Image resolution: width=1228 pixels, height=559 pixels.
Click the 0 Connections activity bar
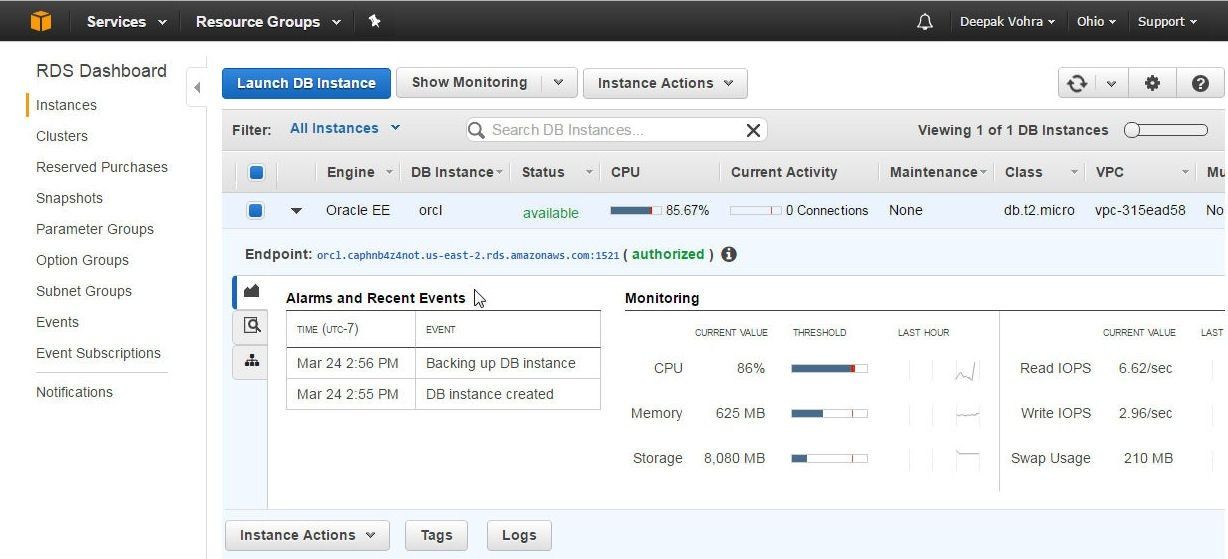755,211
